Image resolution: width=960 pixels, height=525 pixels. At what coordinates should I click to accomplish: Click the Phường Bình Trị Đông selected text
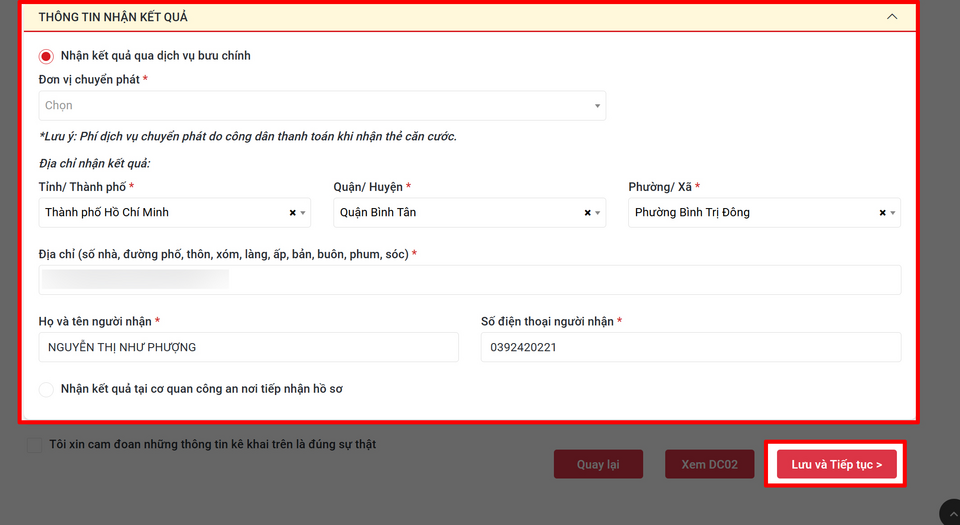coord(692,213)
